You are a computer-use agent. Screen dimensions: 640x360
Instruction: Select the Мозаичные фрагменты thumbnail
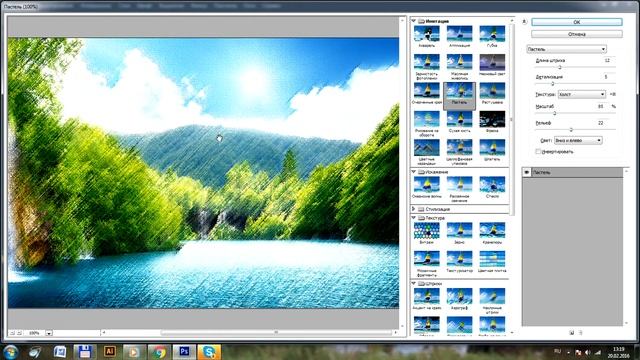(x=427, y=259)
